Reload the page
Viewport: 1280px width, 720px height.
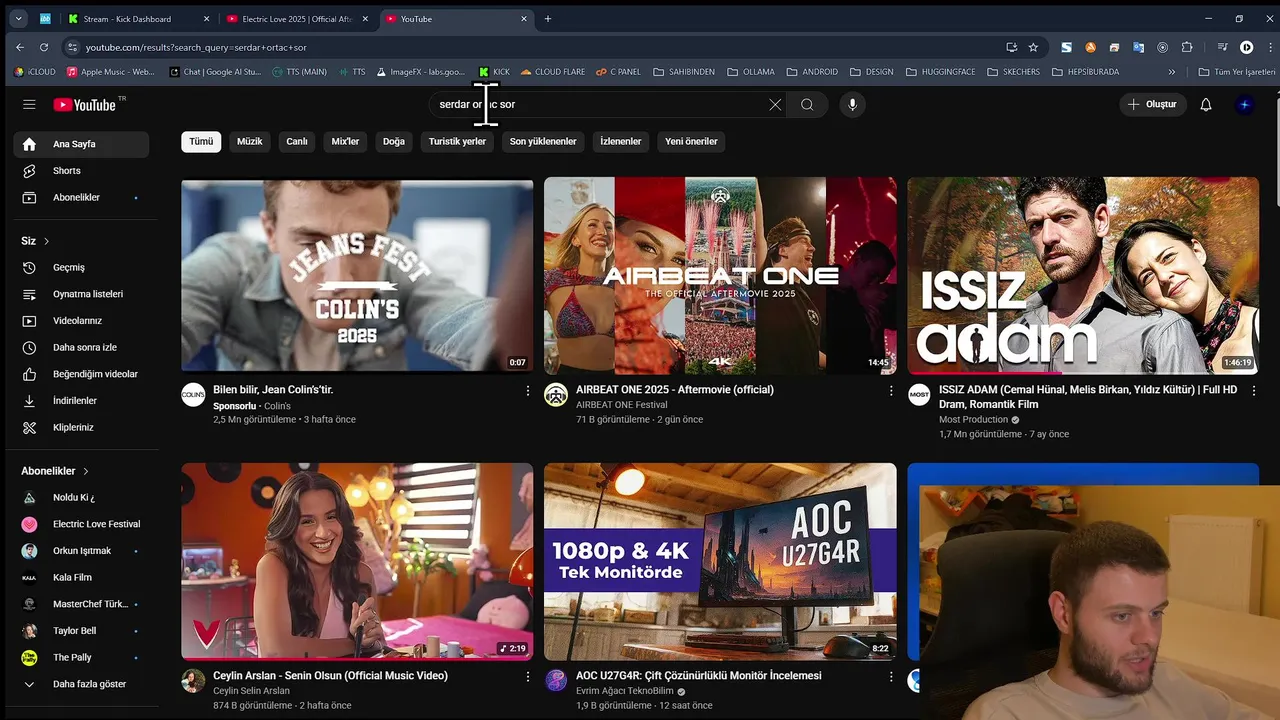[x=44, y=47]
